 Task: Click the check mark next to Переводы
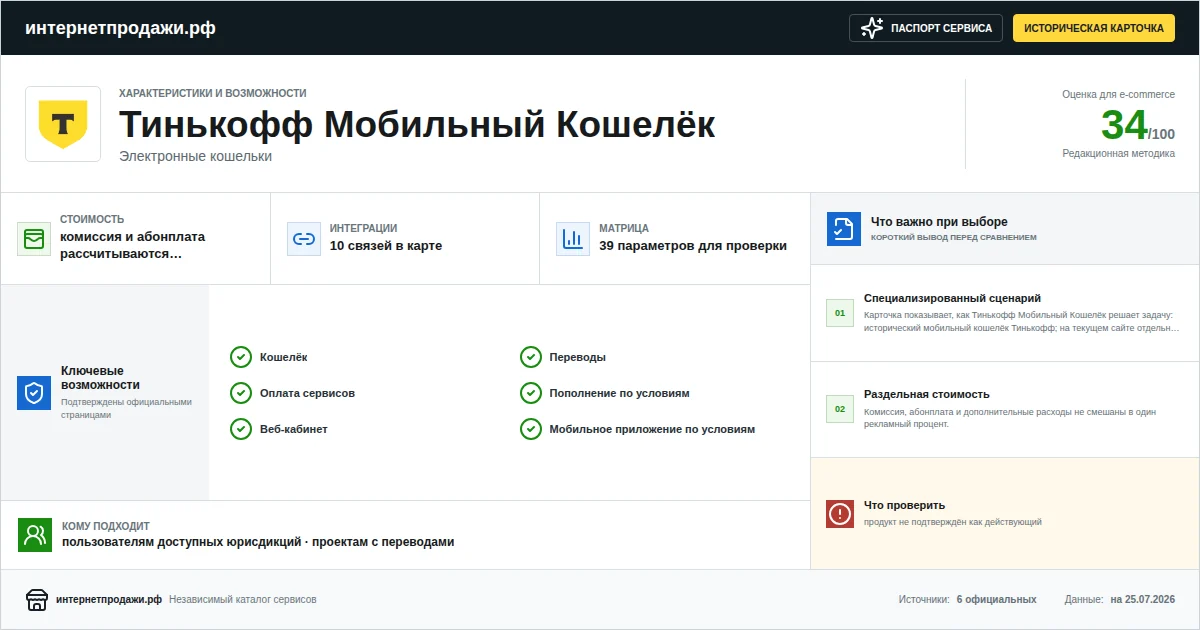[531, 357]
